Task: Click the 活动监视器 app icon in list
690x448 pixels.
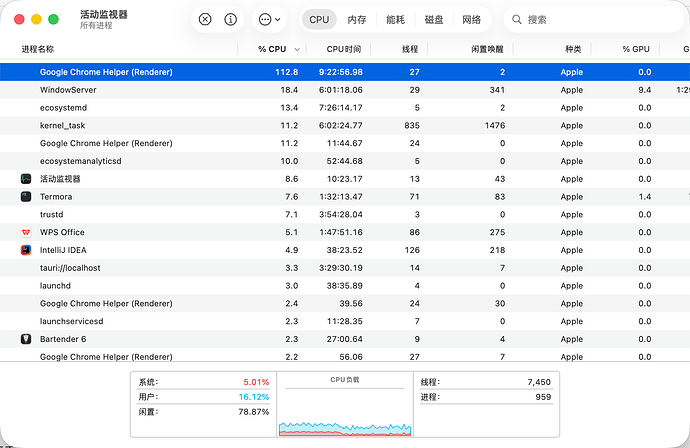Action: (26, 179)
